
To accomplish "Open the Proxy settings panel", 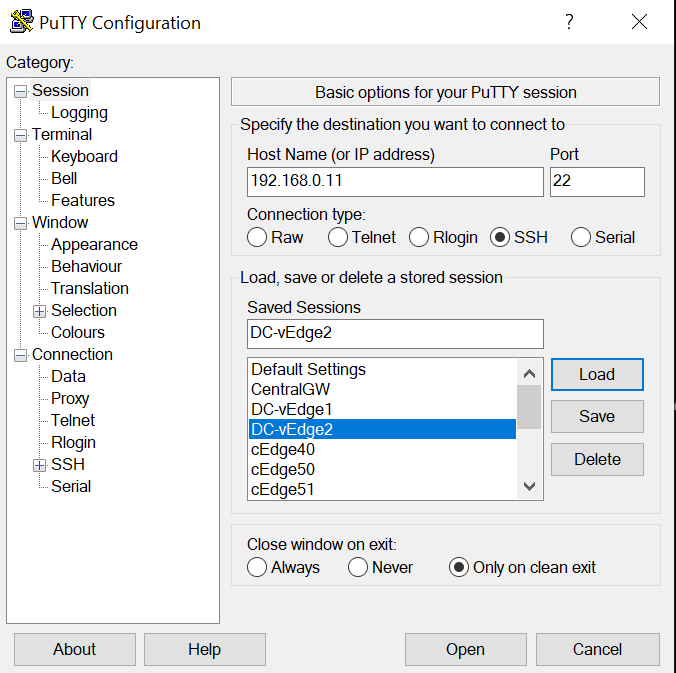I will click(x=70, y=398).
